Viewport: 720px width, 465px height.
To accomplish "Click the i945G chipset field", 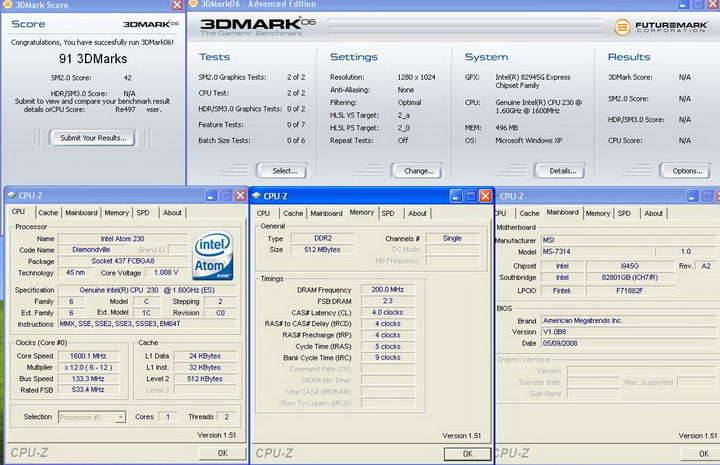I will pos(630,266).
